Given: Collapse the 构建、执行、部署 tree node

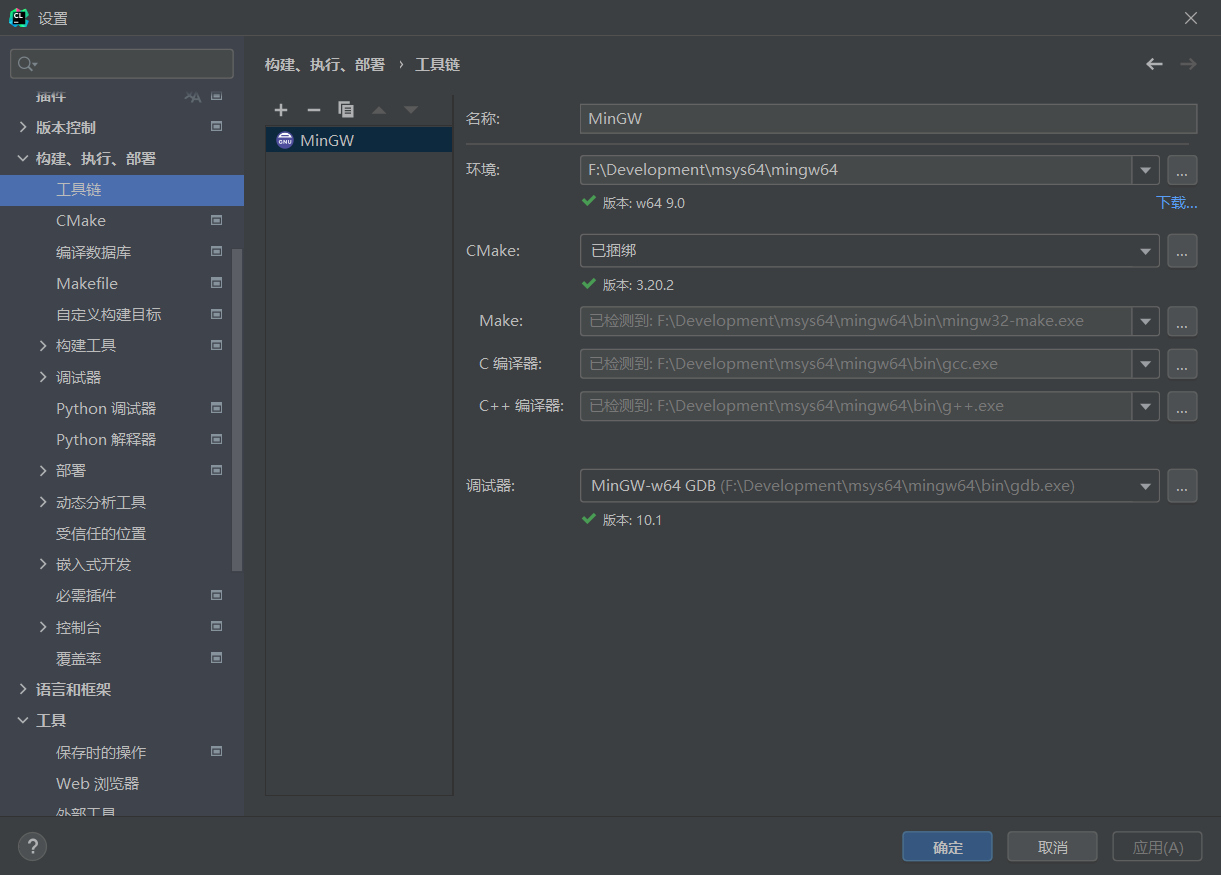Looking at the screenshot, I should click(x=23, y=158).
